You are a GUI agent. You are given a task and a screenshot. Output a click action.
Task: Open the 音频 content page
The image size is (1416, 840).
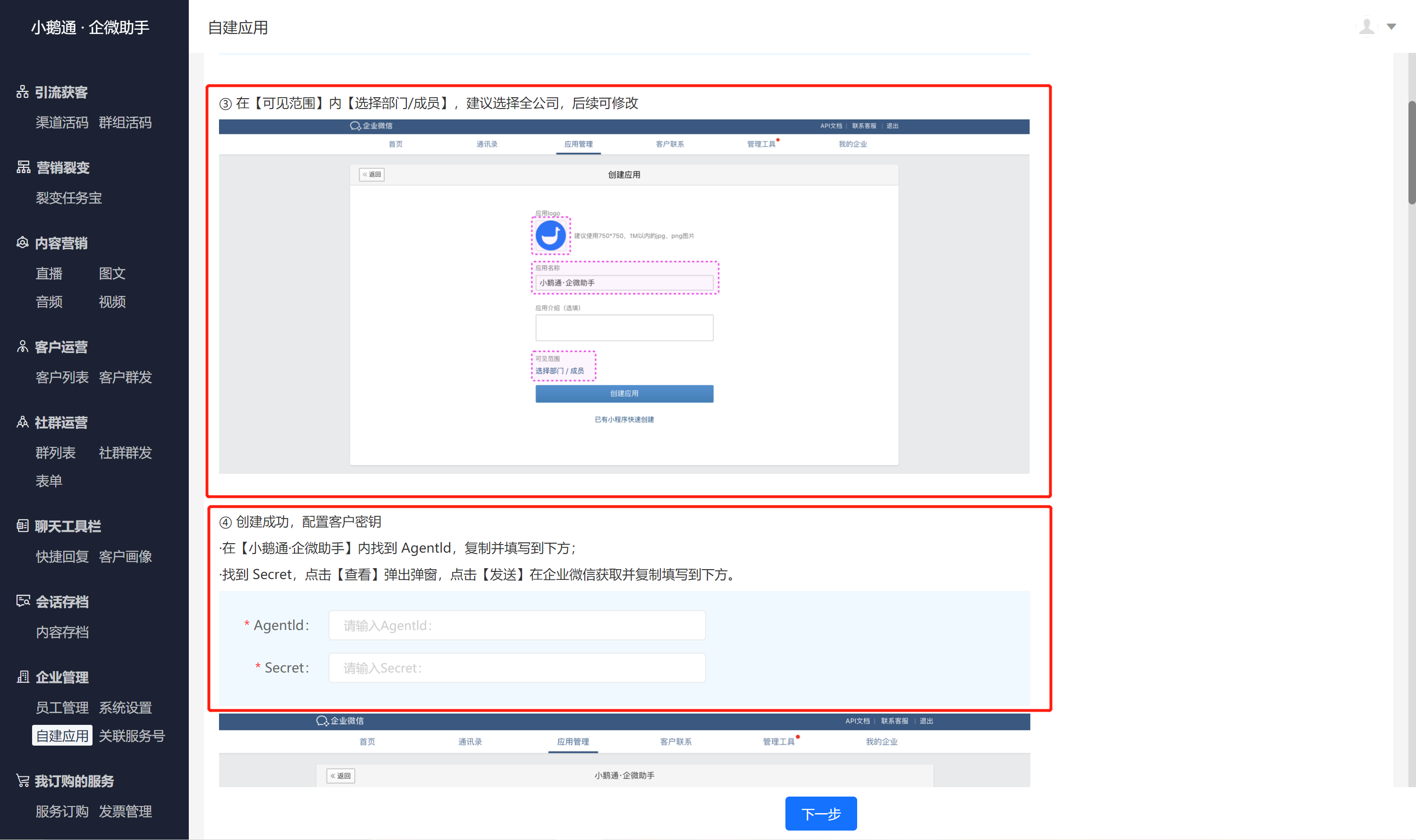click(x=49, y=302)
